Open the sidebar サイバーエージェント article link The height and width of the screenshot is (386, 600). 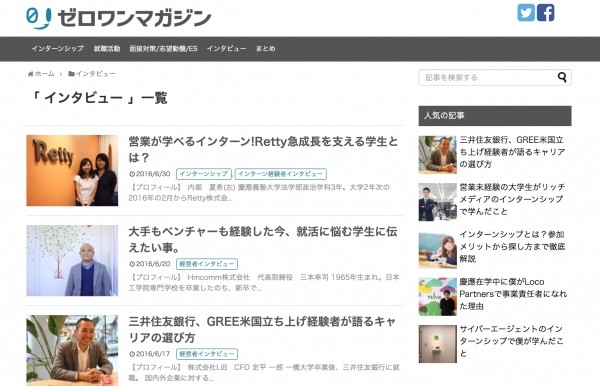[511, 341]
